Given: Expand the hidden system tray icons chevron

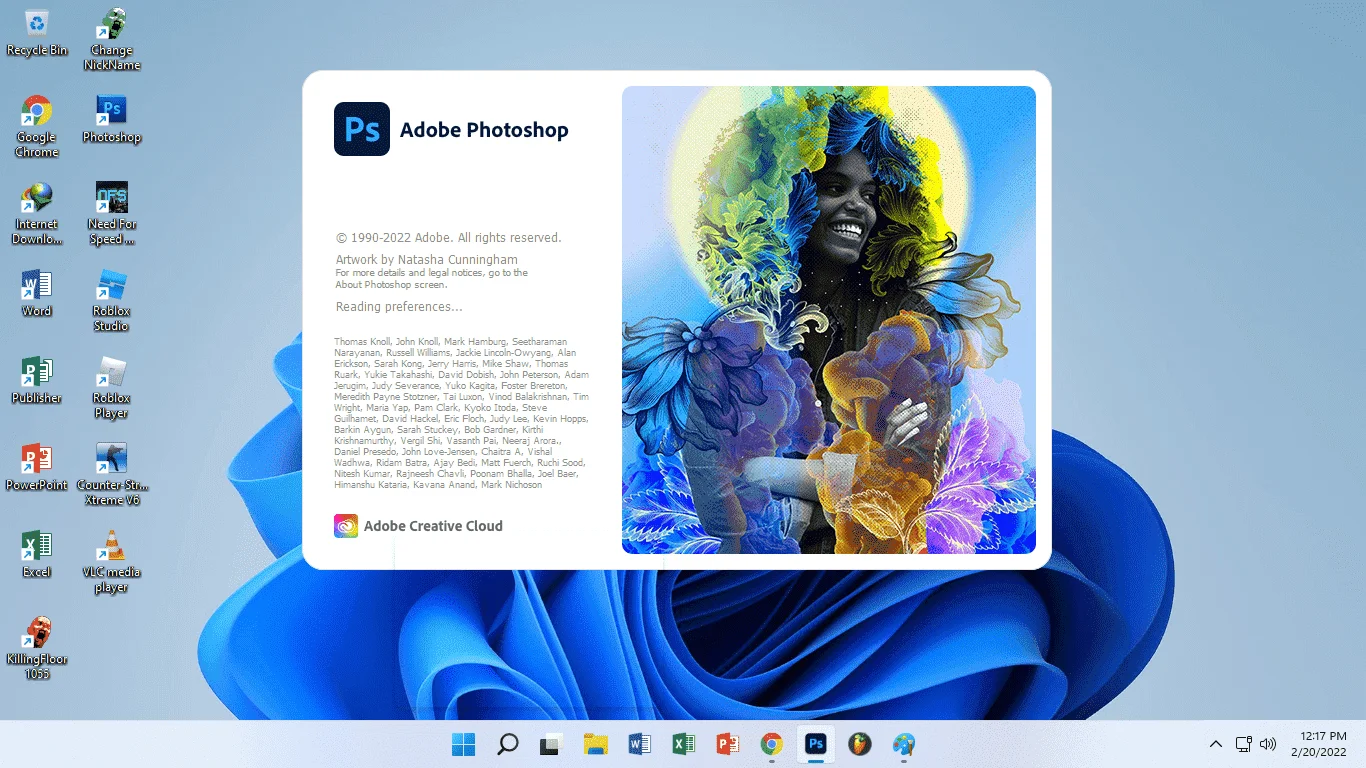Looking at the screenshot, I should (1216, 744).
